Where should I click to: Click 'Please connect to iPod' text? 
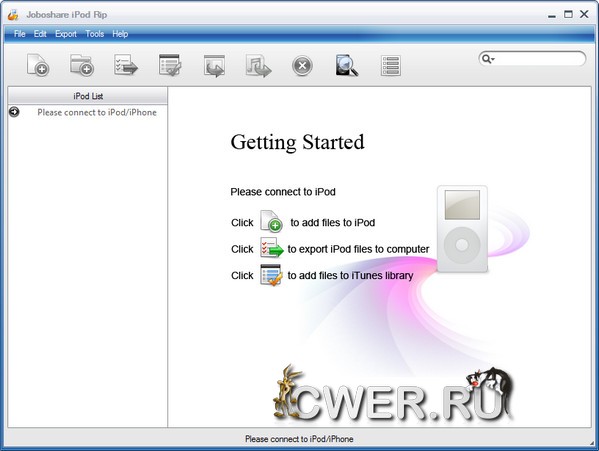(283, 192)
